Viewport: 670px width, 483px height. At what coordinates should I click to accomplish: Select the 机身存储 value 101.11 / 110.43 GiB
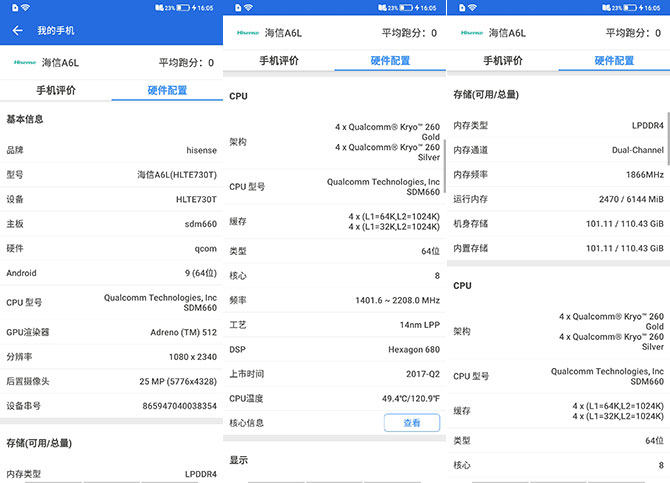(x=625, y=224)
